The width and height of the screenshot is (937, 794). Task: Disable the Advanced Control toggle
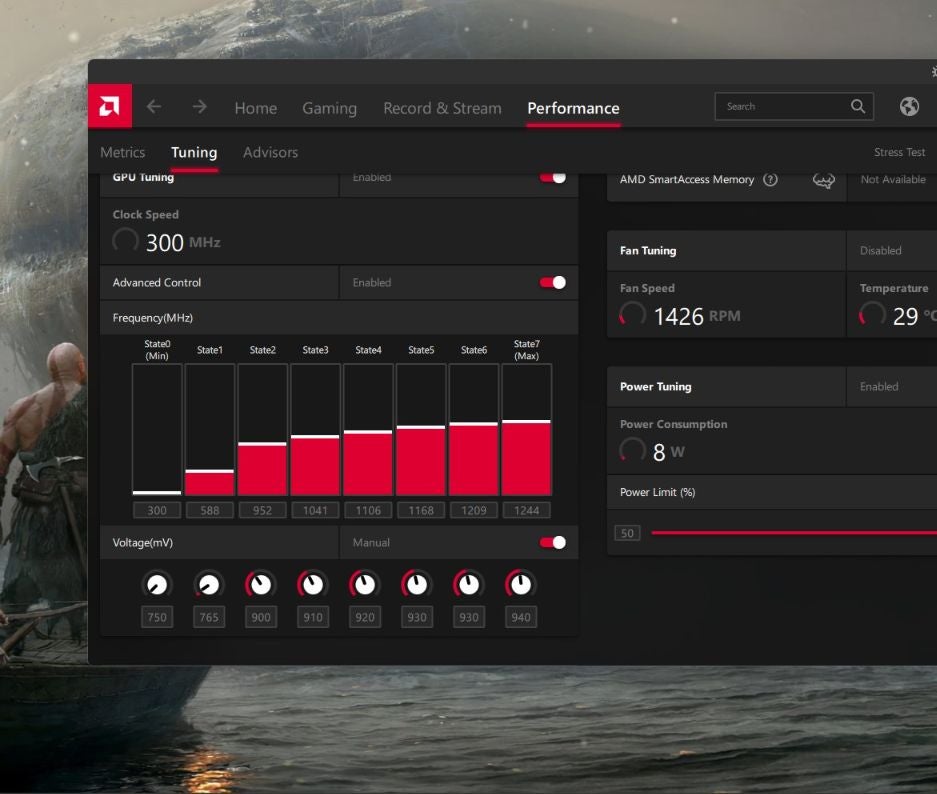pos(553,283)
